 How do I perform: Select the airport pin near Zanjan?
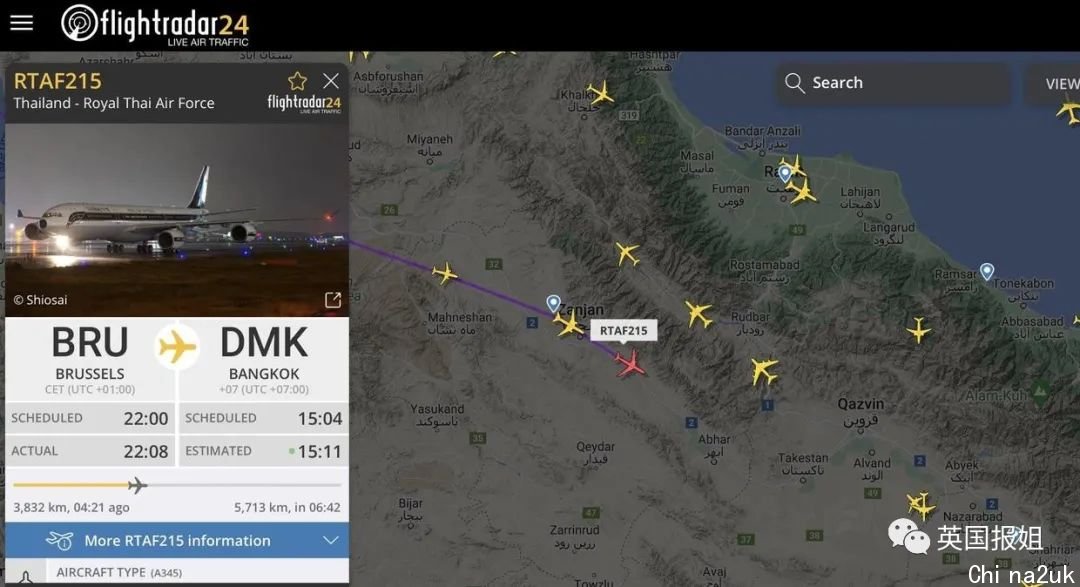(553, 303)
